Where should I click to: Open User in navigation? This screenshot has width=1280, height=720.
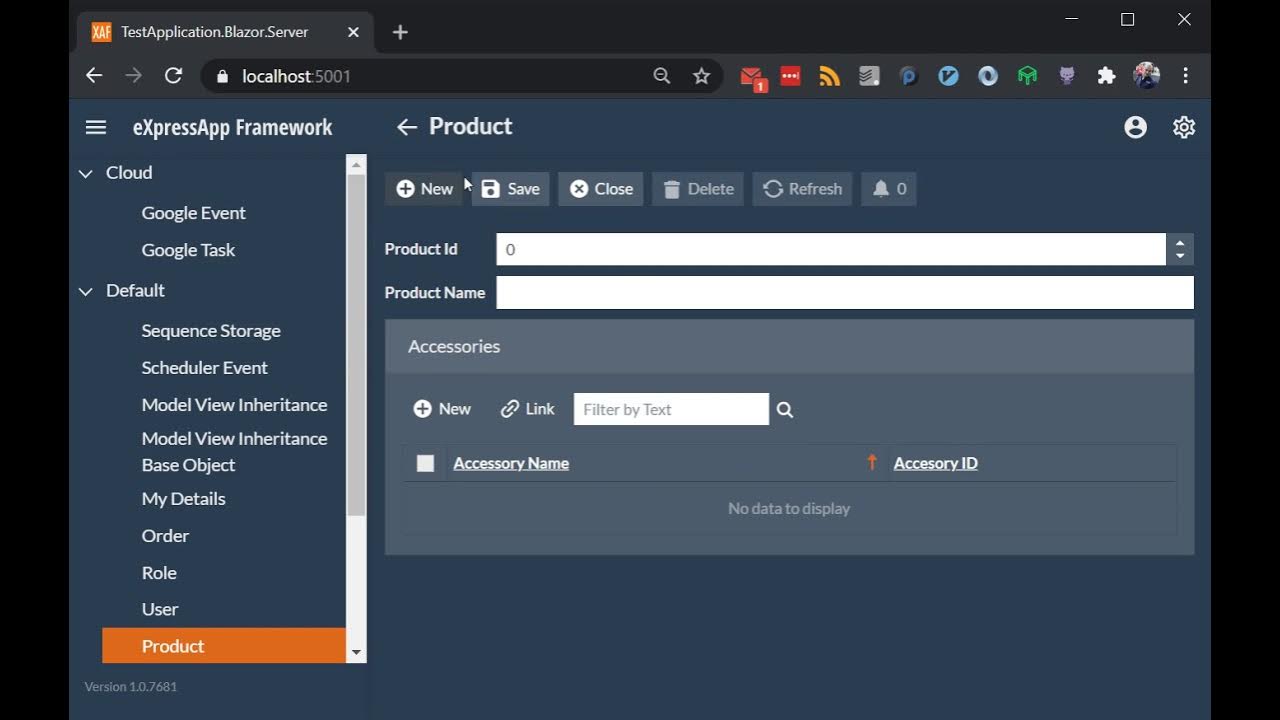pyautogui.click(x=160, y=609)
